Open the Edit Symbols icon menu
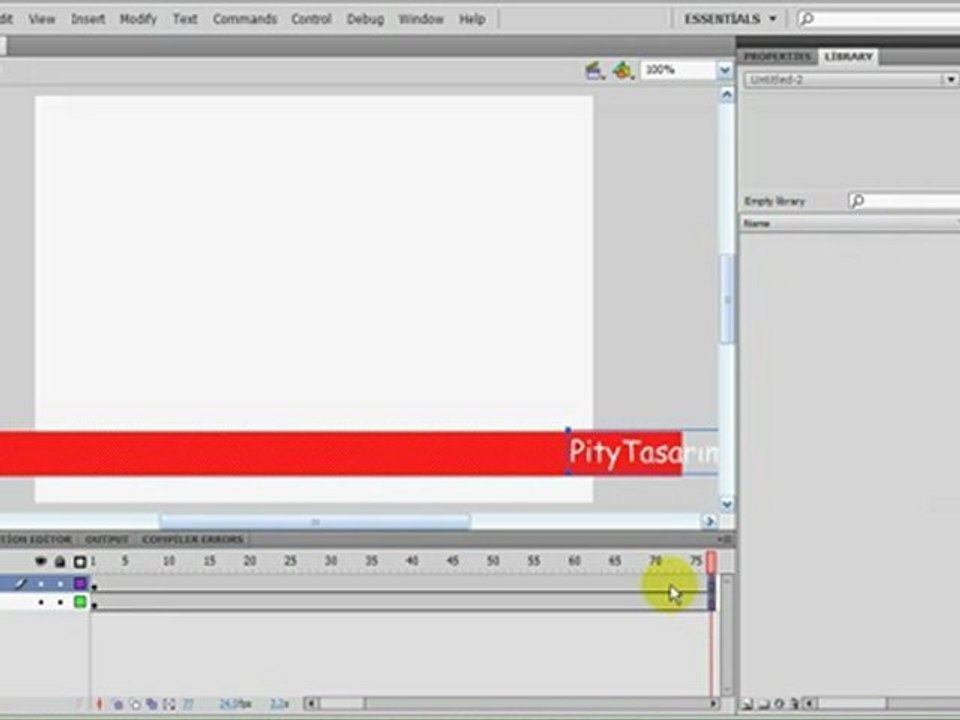 [623, 71]
